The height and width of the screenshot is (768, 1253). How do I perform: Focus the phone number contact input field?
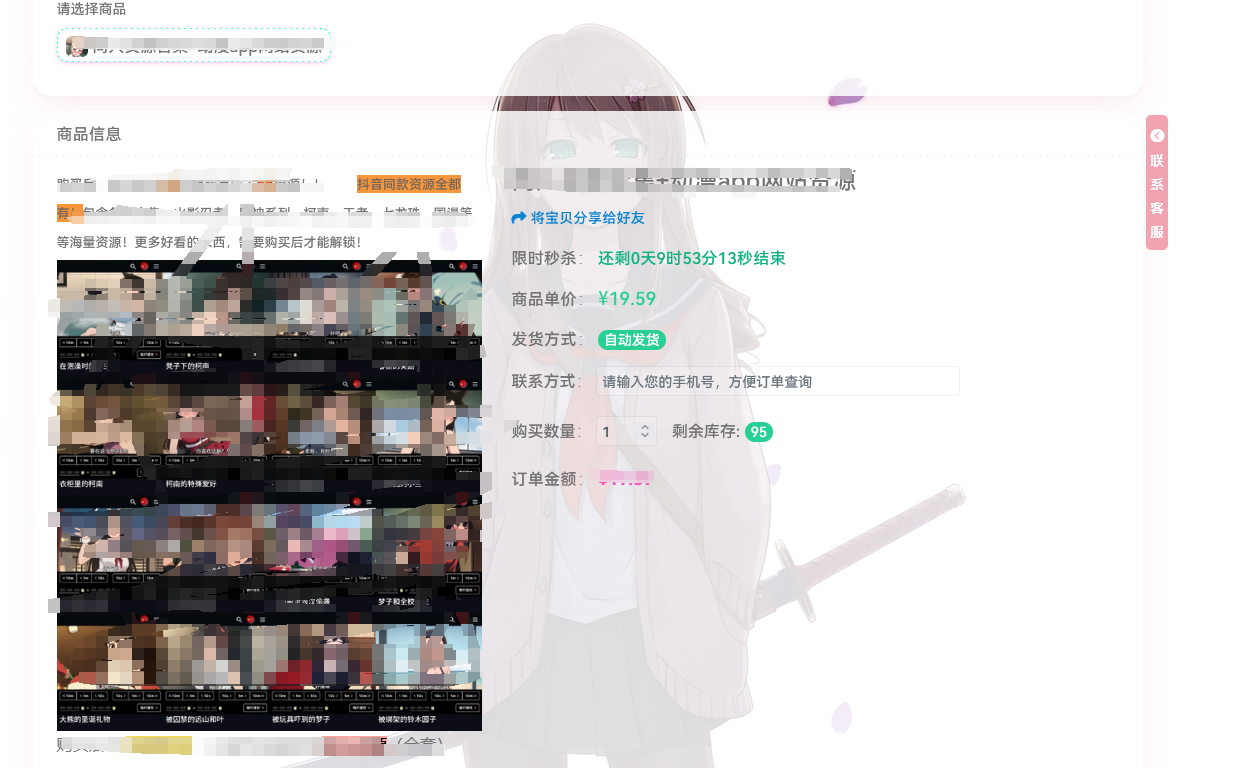click(x=778, y=381)
